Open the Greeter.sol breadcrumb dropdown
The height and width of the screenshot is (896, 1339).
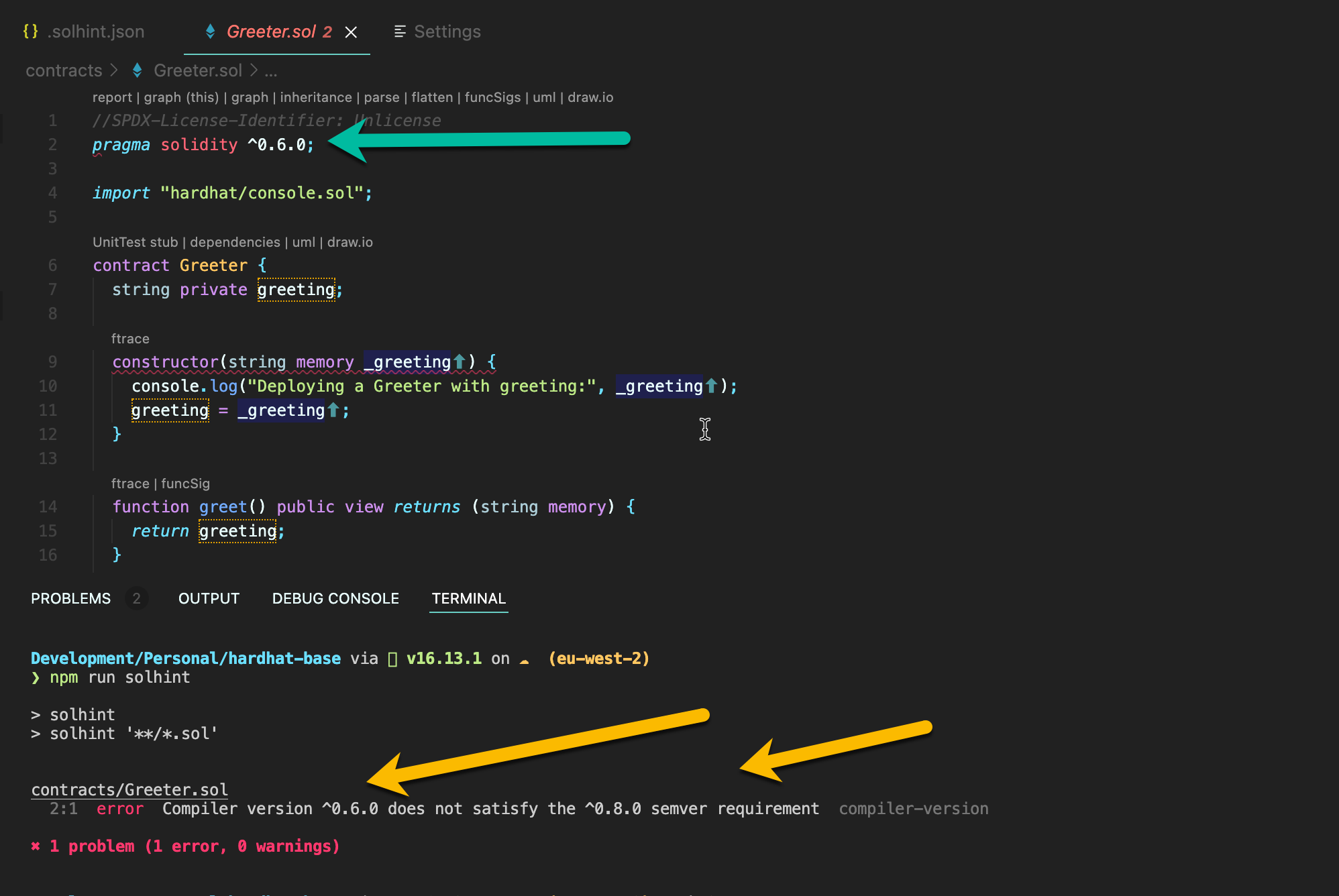(x=198, y=70)
